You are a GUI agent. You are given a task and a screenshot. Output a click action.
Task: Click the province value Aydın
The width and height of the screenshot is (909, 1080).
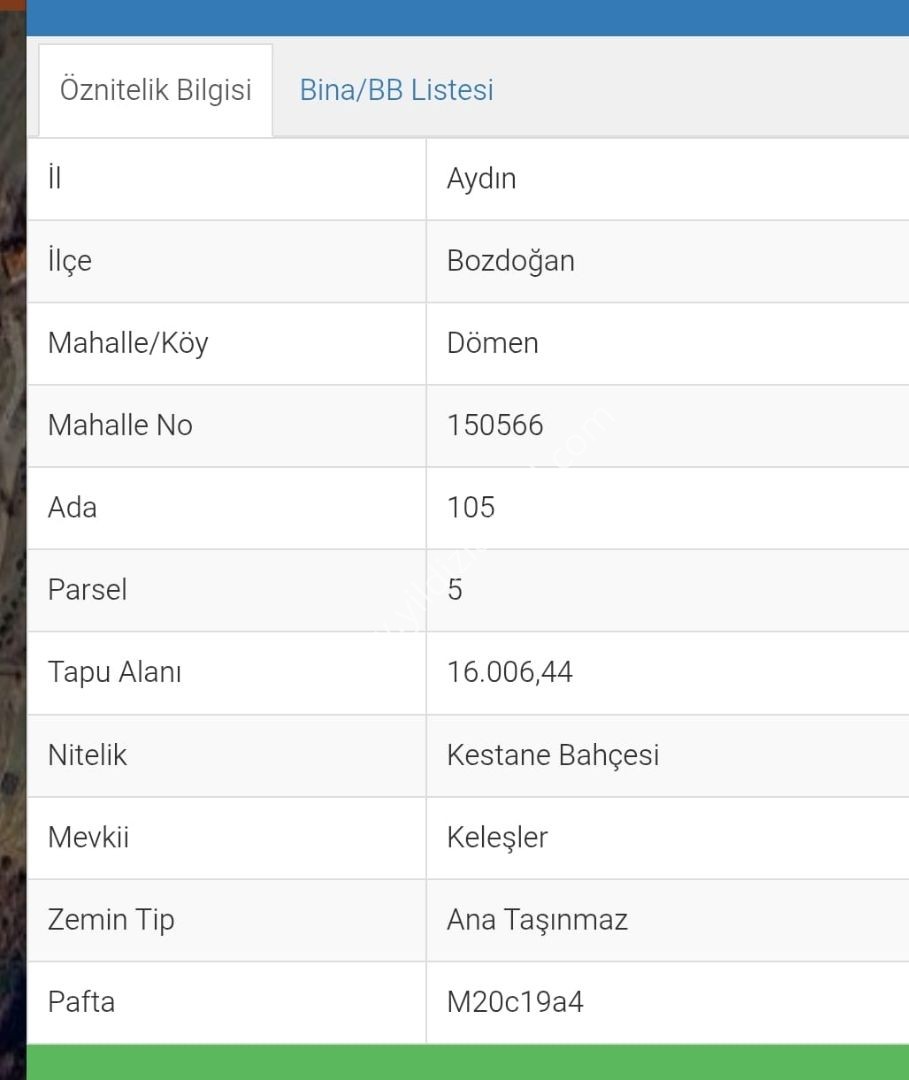(481, 179)
